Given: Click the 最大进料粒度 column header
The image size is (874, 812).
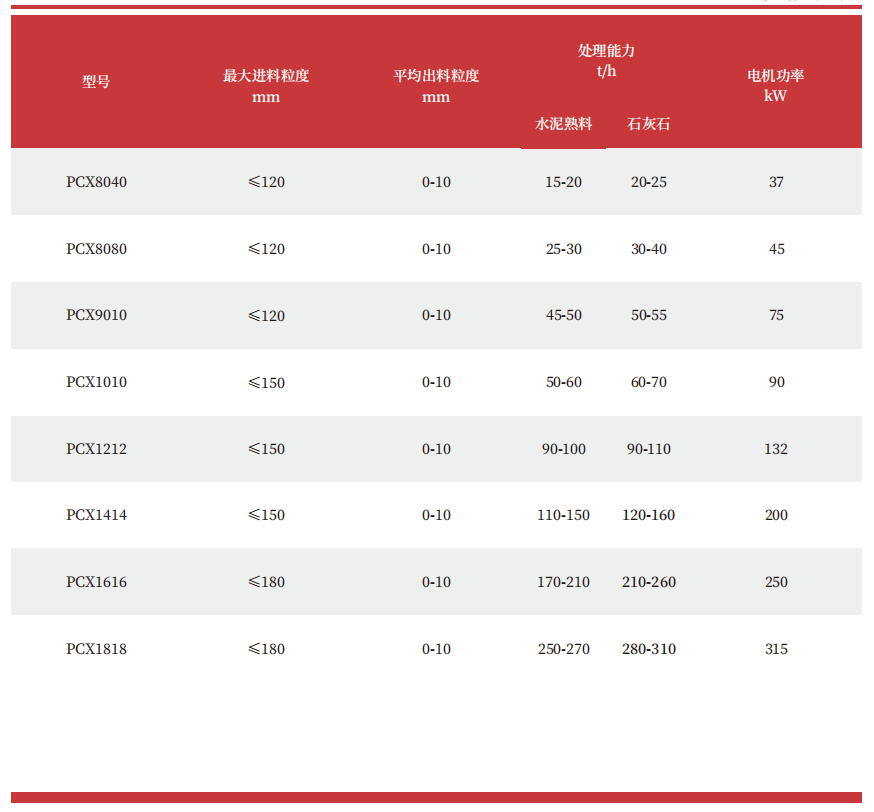Looking at the screenshot, I should tap(266, 86).
